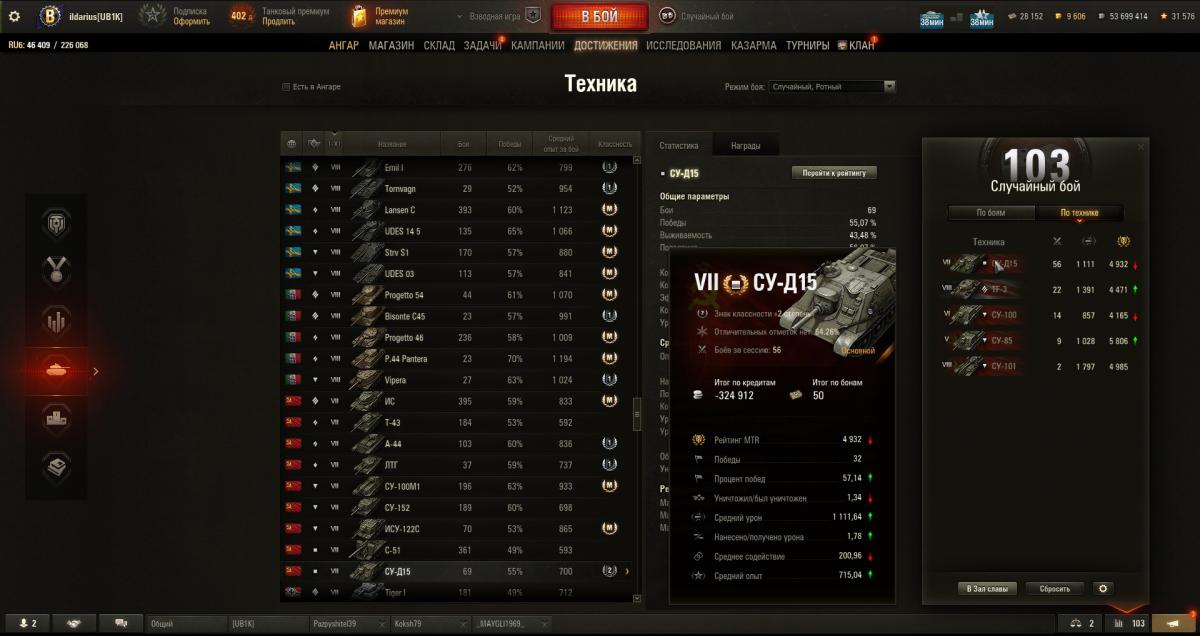The image size is (1200, 636).
Task: Click the Premium shop bag icon
Action: 361,16
